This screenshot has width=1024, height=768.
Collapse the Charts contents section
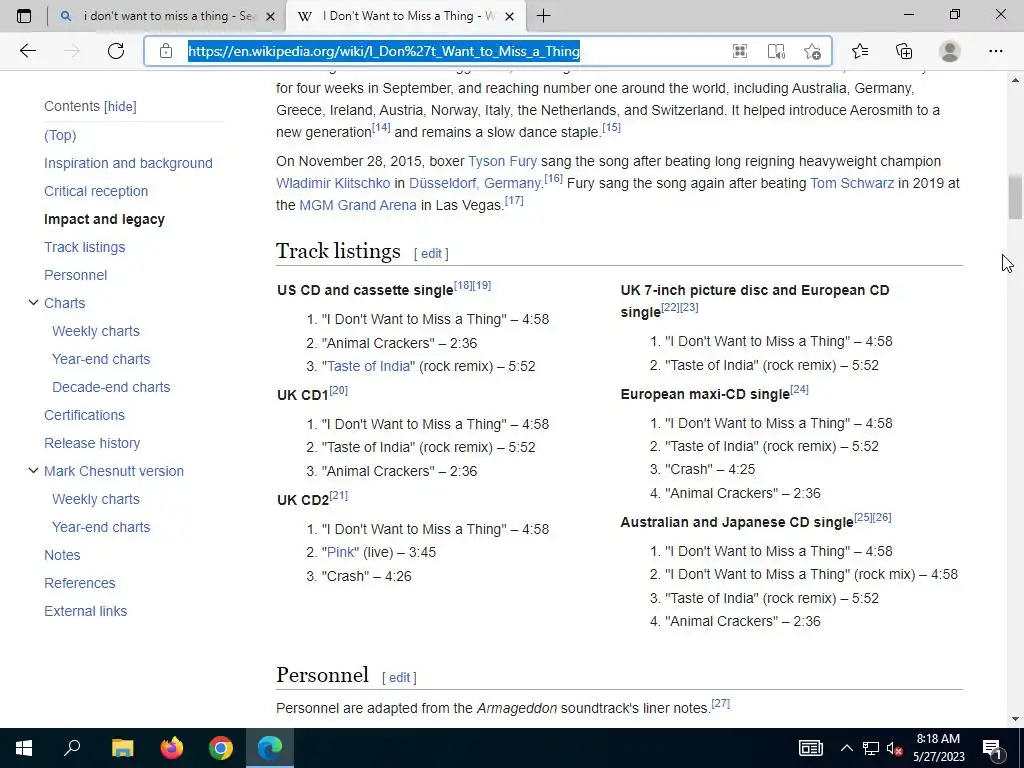pyautogui.click(x=33, y=302)
